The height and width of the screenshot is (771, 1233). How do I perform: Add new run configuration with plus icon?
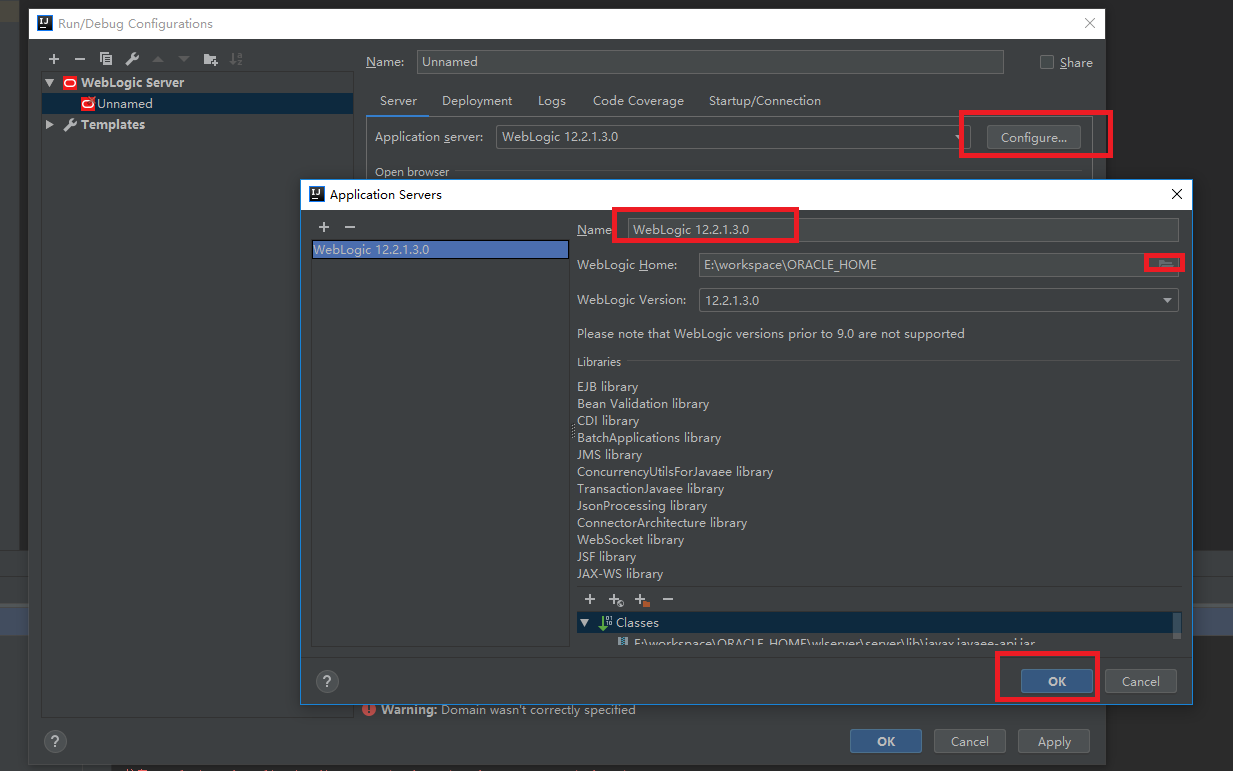54,60
